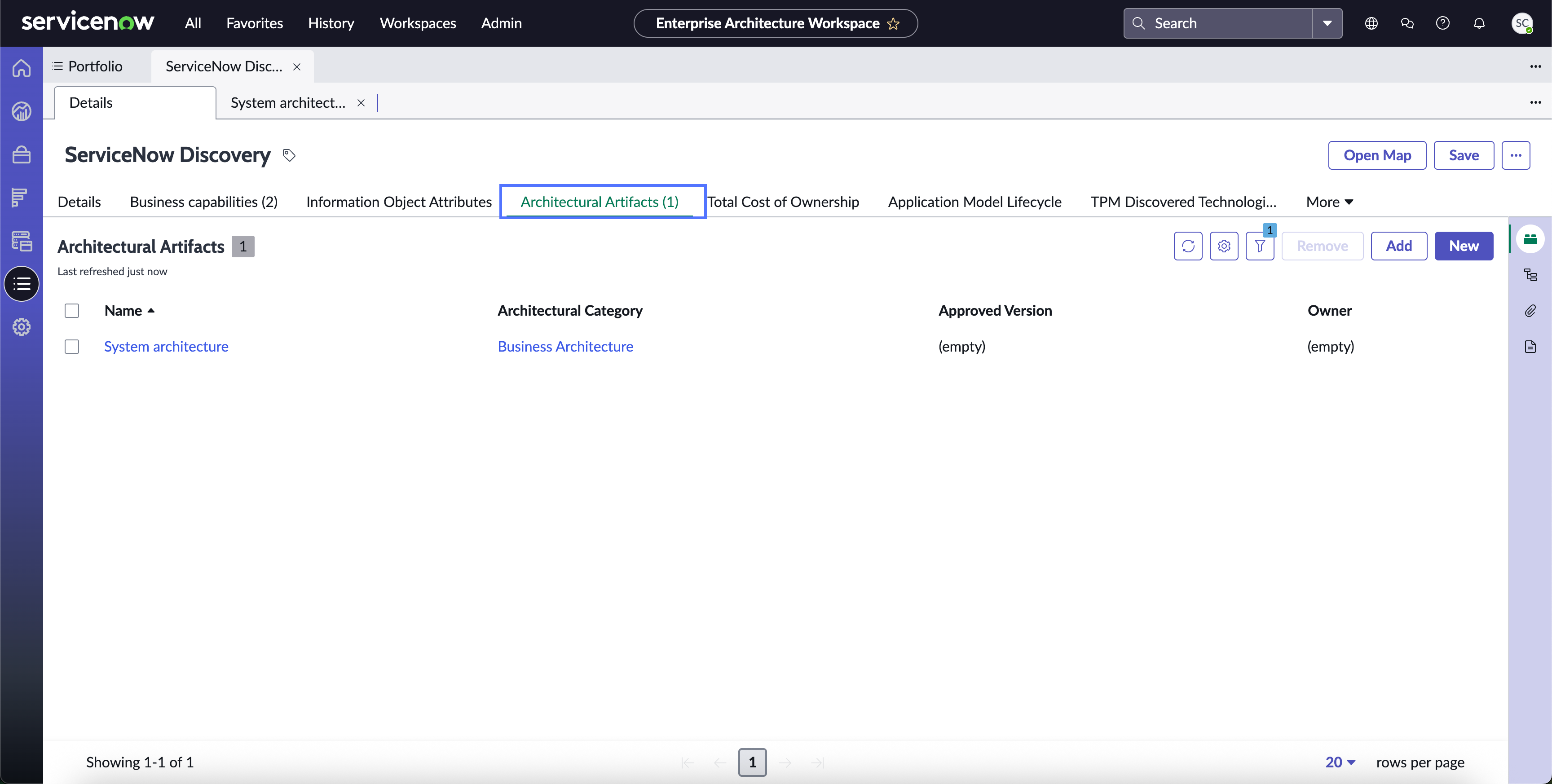Click the tag icon beside ServiceNow Discovery

289,155
